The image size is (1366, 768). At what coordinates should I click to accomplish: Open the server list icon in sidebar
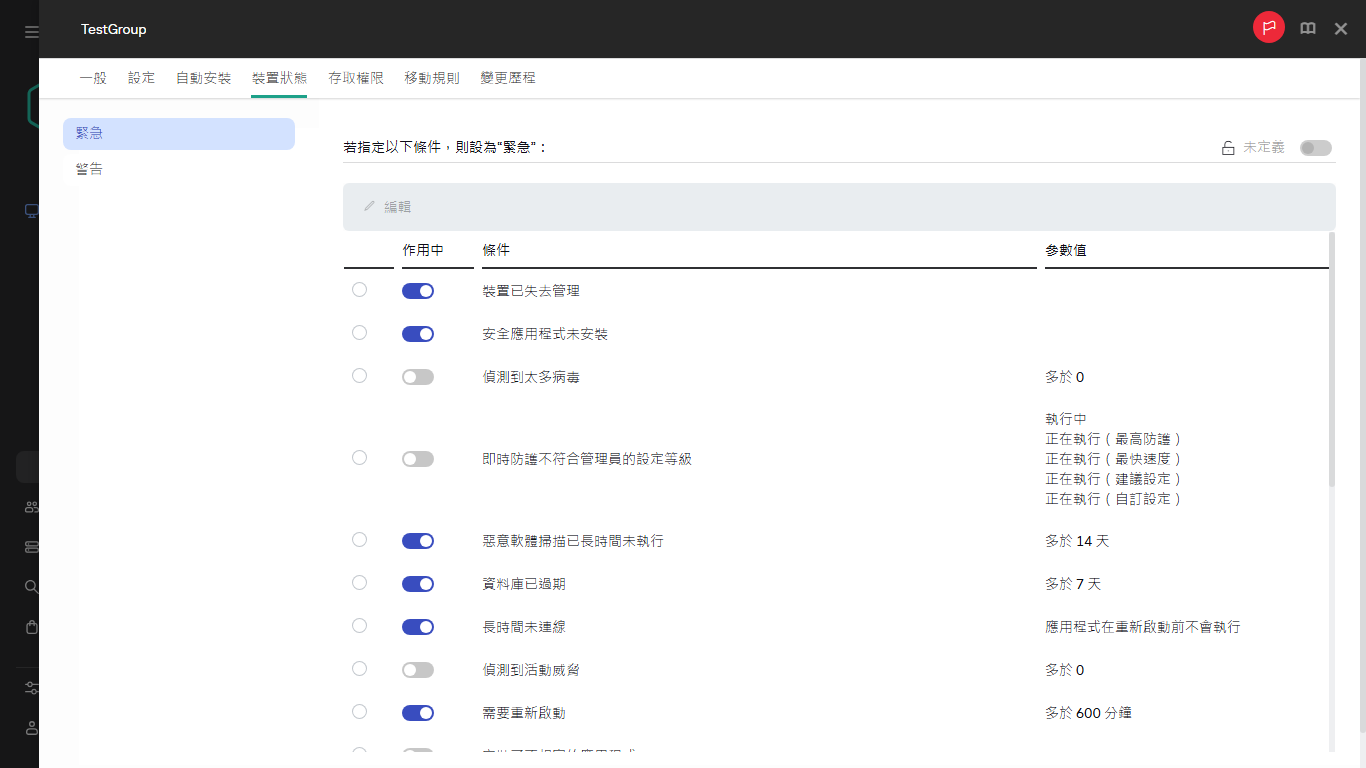[x=30, y=547]
